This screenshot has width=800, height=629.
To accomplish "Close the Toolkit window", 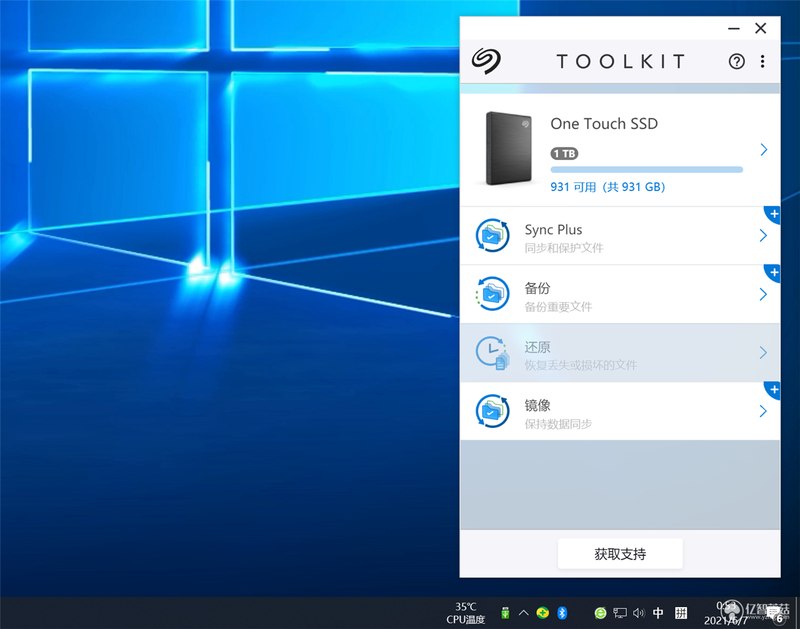I will [760, 28].
